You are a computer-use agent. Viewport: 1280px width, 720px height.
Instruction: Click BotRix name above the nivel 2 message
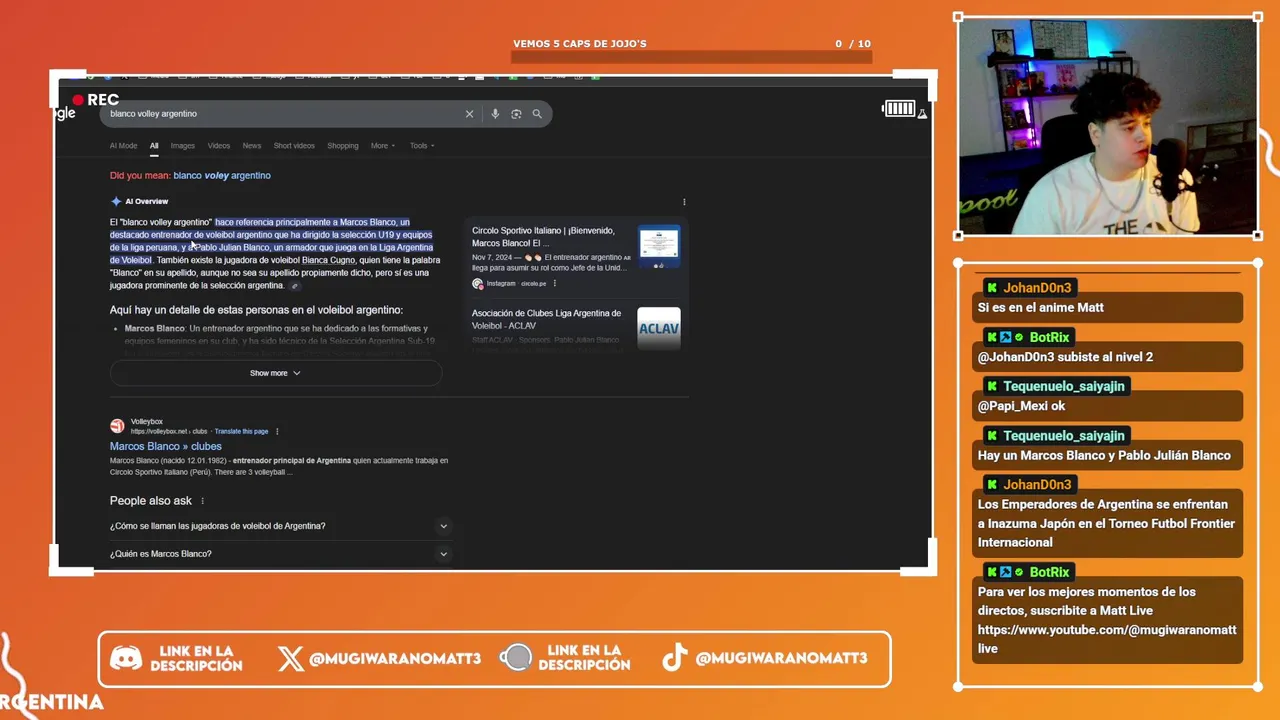coord(1050,337)
